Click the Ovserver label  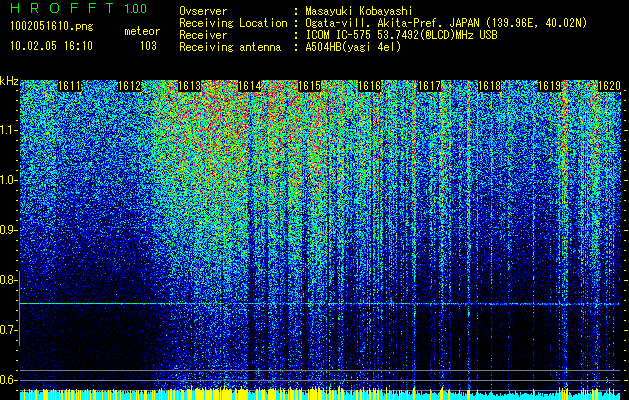(203, 11)
